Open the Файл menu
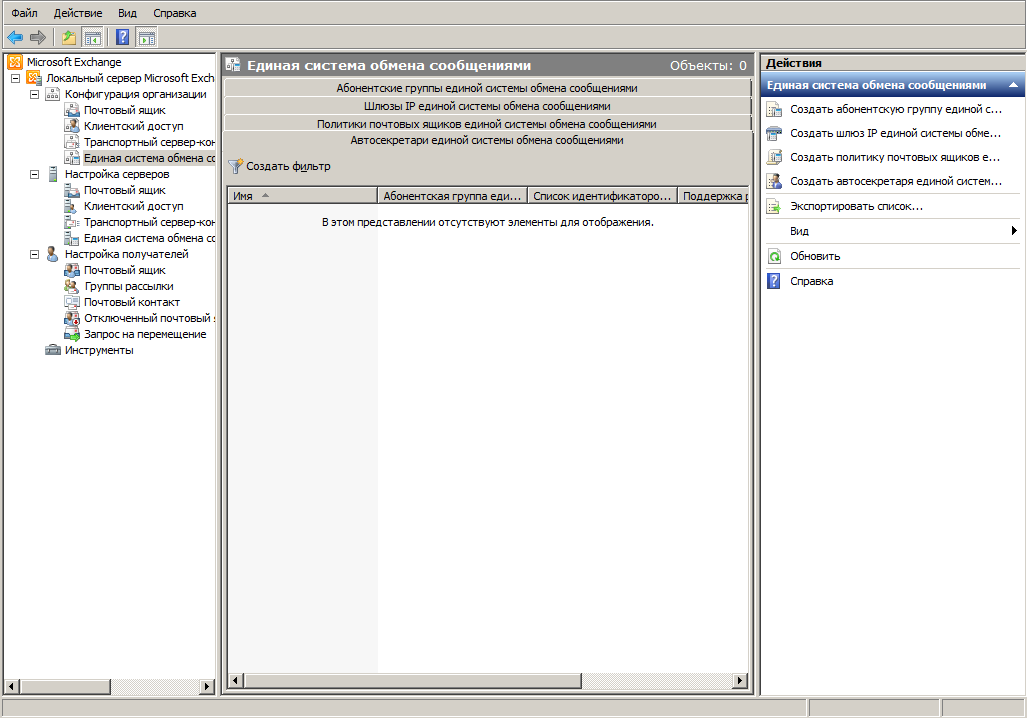1027x718 pixels. click(x=25, y=13)
